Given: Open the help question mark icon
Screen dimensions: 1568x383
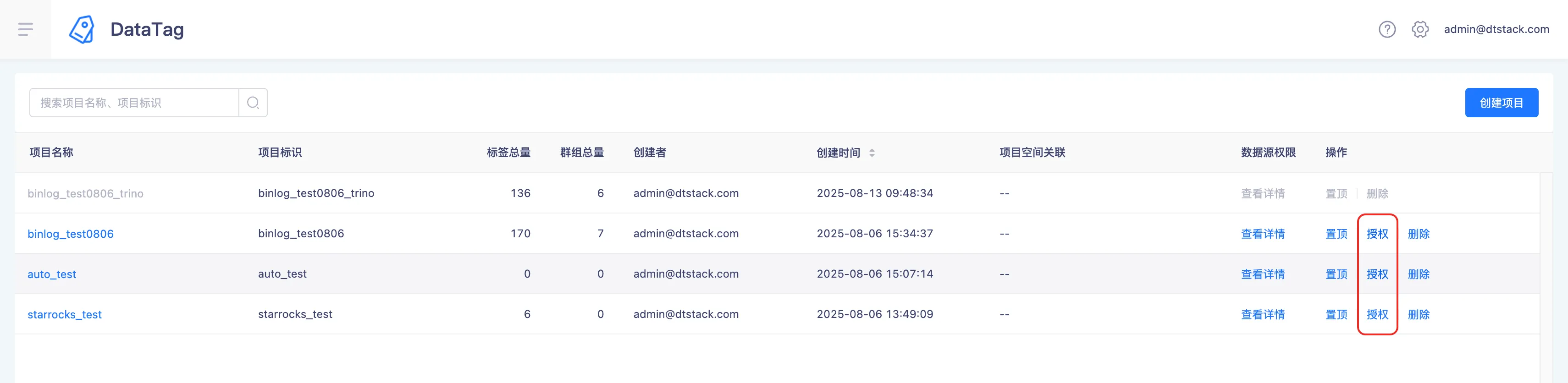Looking at the screenshot, I should (1387, 29).
